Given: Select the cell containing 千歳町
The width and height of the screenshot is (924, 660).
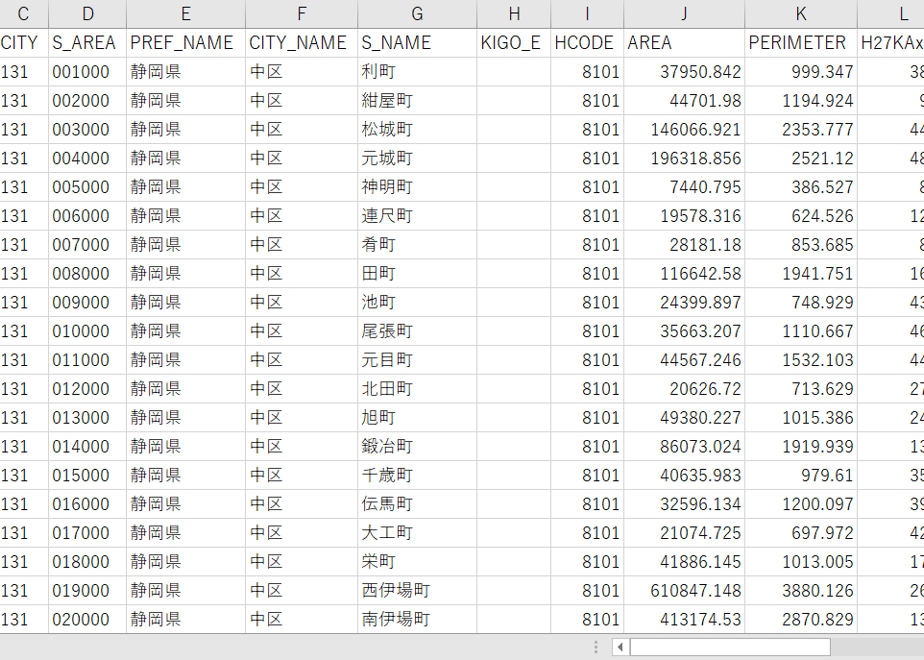Looking at the screenshot, I should click(x=417, y=476).
